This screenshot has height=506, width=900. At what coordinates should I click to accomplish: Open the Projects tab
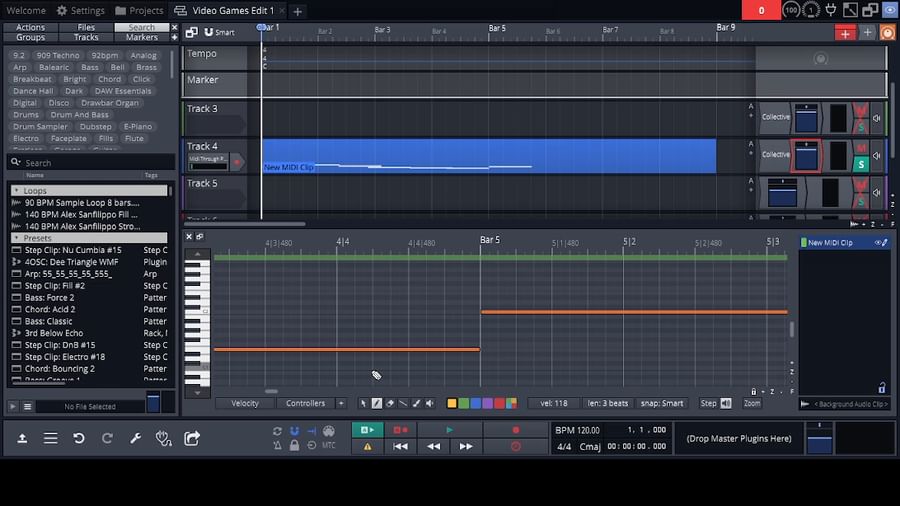(139, 10)
